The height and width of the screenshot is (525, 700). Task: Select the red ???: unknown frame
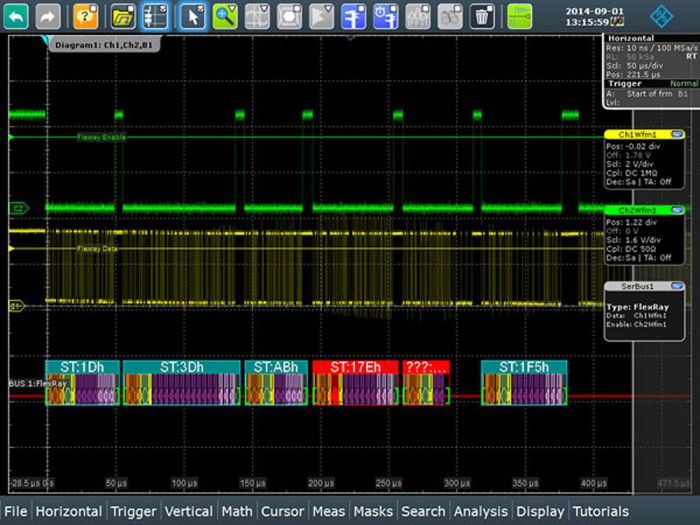coord(426,383)
